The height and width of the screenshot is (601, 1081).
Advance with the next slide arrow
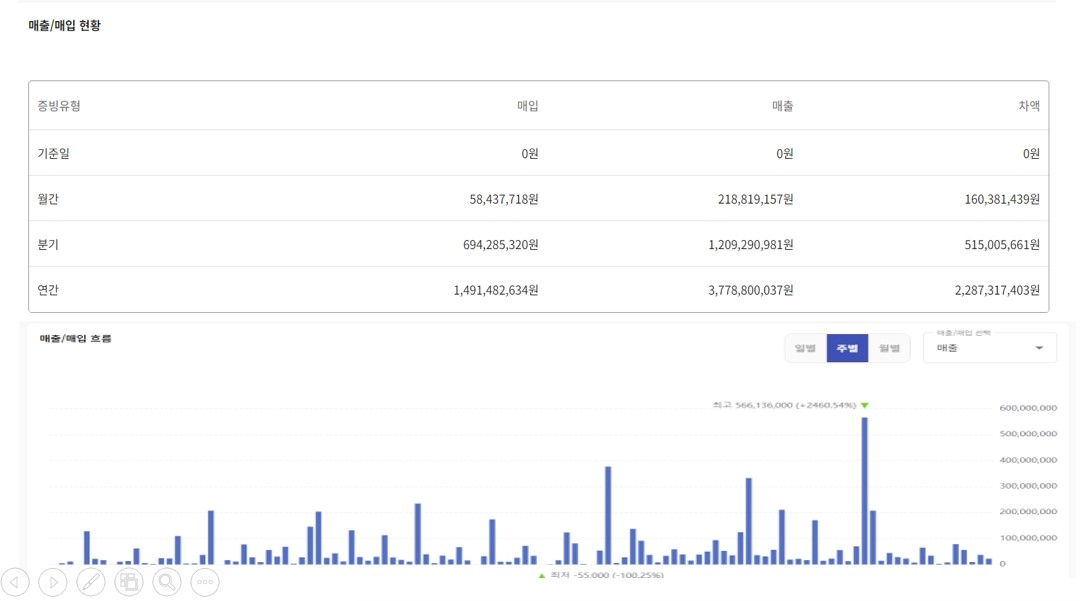tap(53, 582)
